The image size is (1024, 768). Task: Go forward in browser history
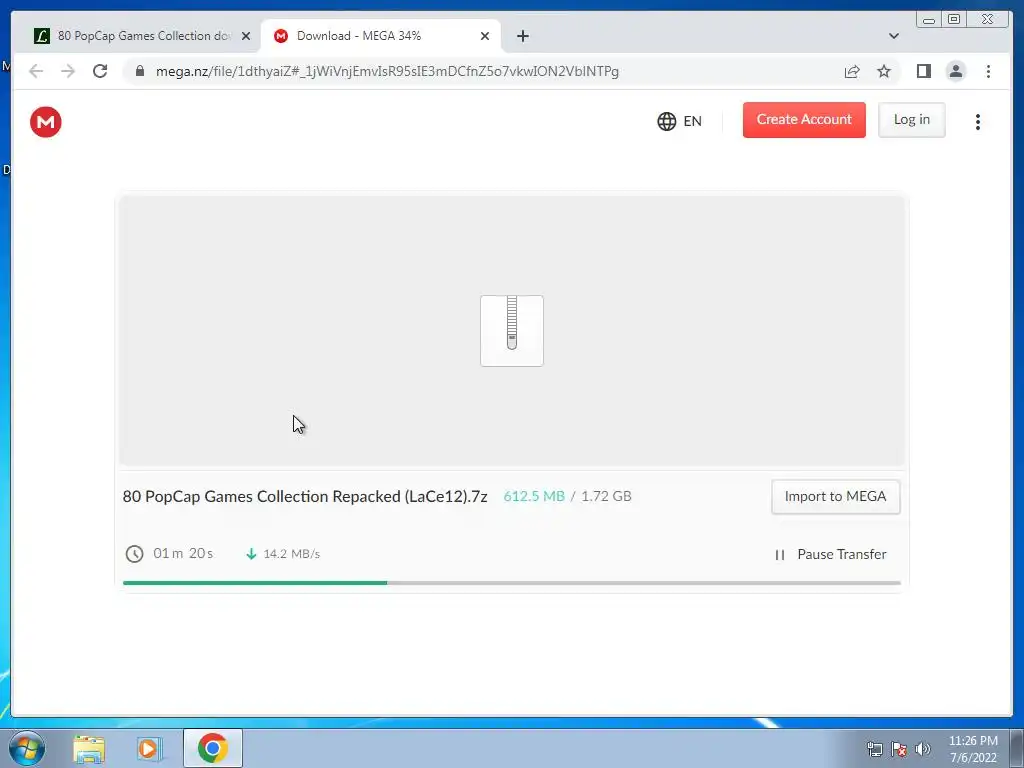68,71
